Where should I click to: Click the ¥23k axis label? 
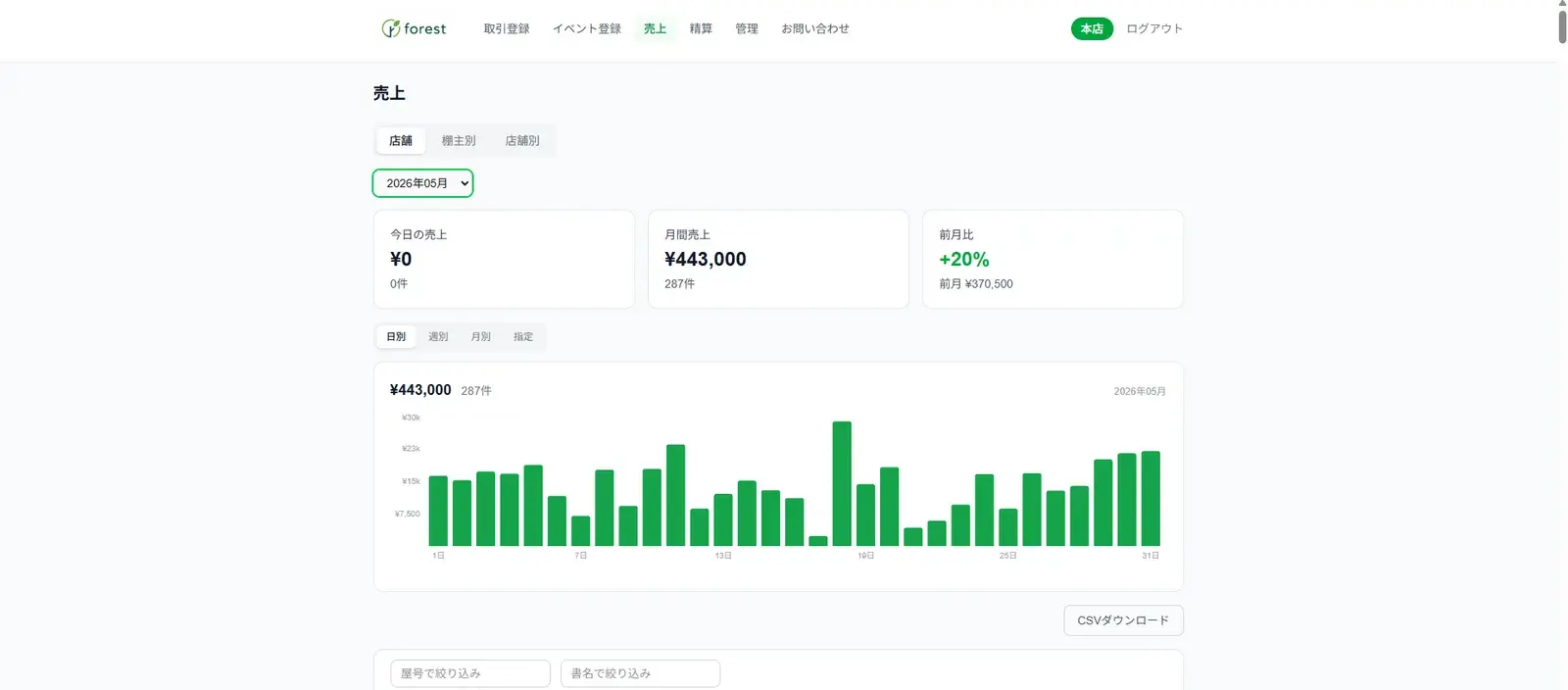click(411, 449)
